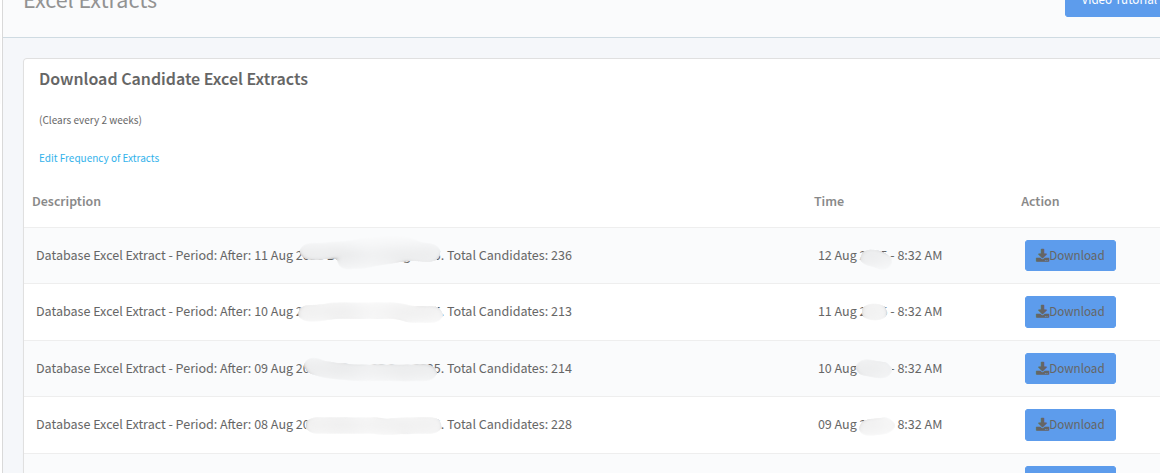This screenshot has width=1160, height=473.
Task: Click download icon for 228 candidates extract
Action: pos(1042,425)
